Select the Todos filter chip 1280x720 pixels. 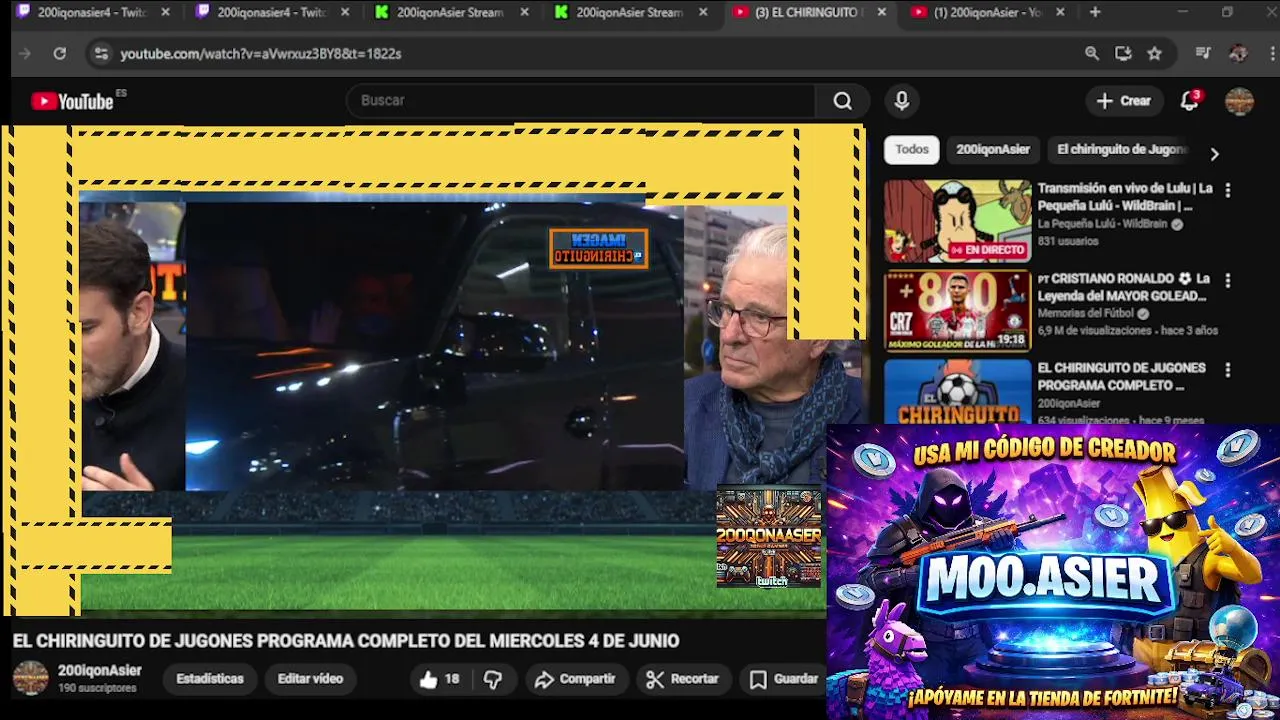click(x=912, y=149)
